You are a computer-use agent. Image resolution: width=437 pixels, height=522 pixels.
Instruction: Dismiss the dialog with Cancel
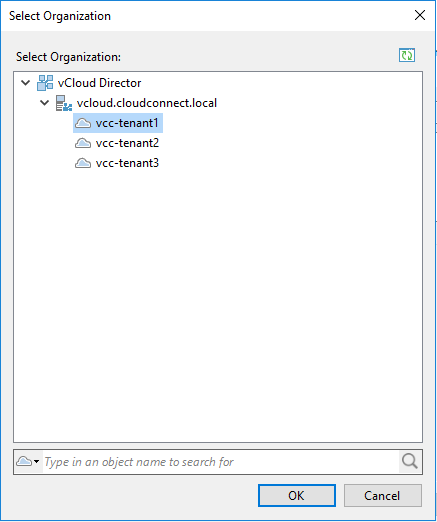[382, 495]
